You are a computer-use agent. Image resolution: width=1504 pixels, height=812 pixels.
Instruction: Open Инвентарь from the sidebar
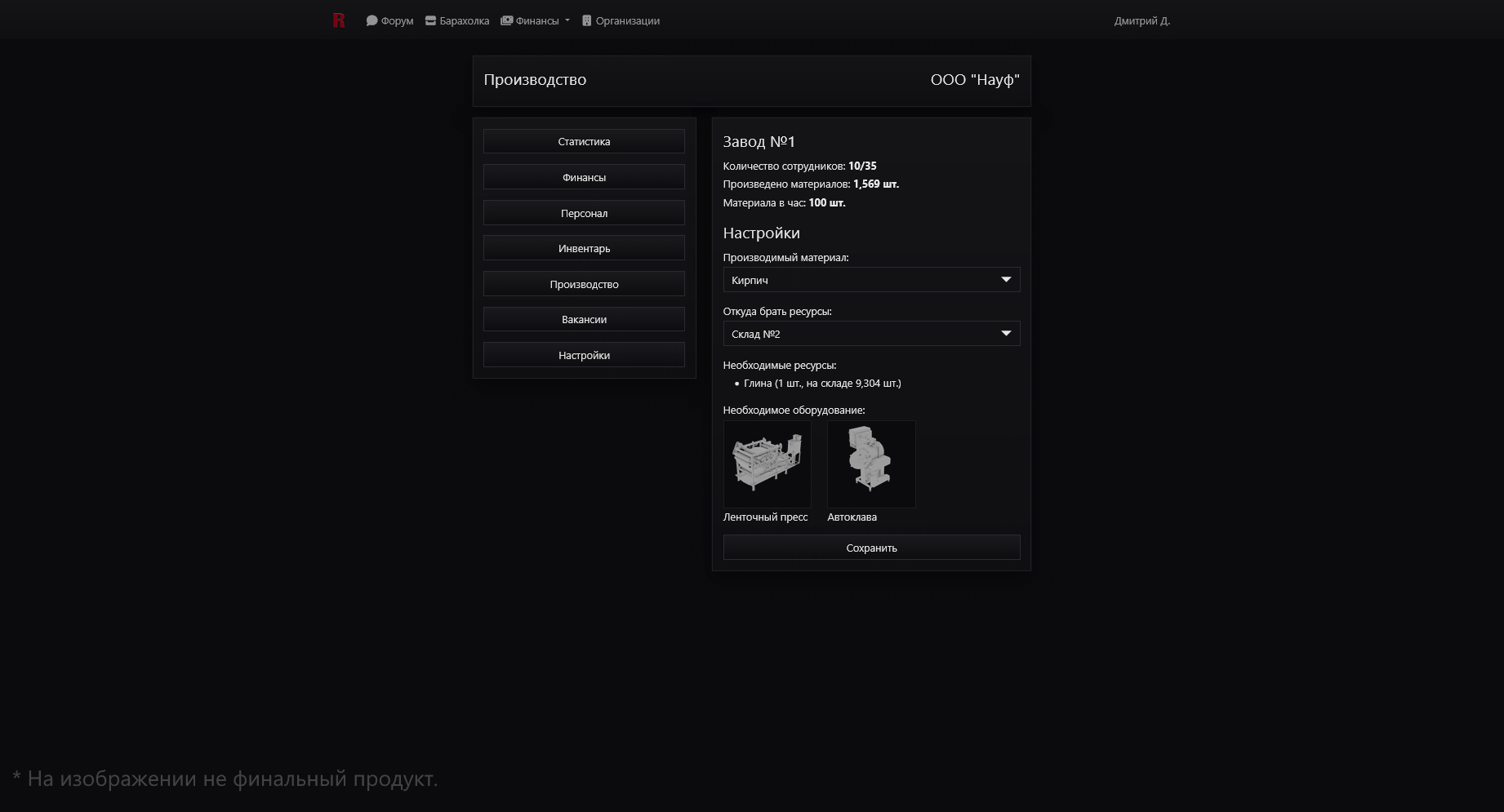point(584,248)
